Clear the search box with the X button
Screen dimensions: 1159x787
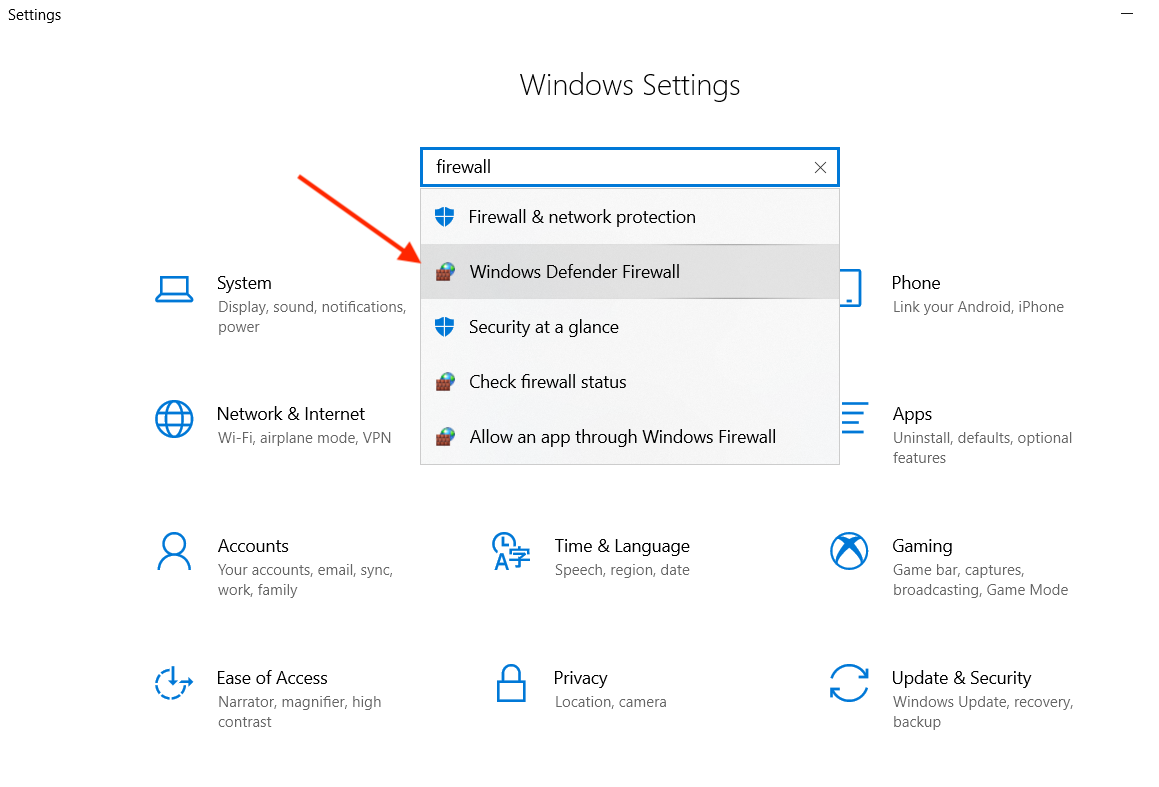click(x=820, y=168)
